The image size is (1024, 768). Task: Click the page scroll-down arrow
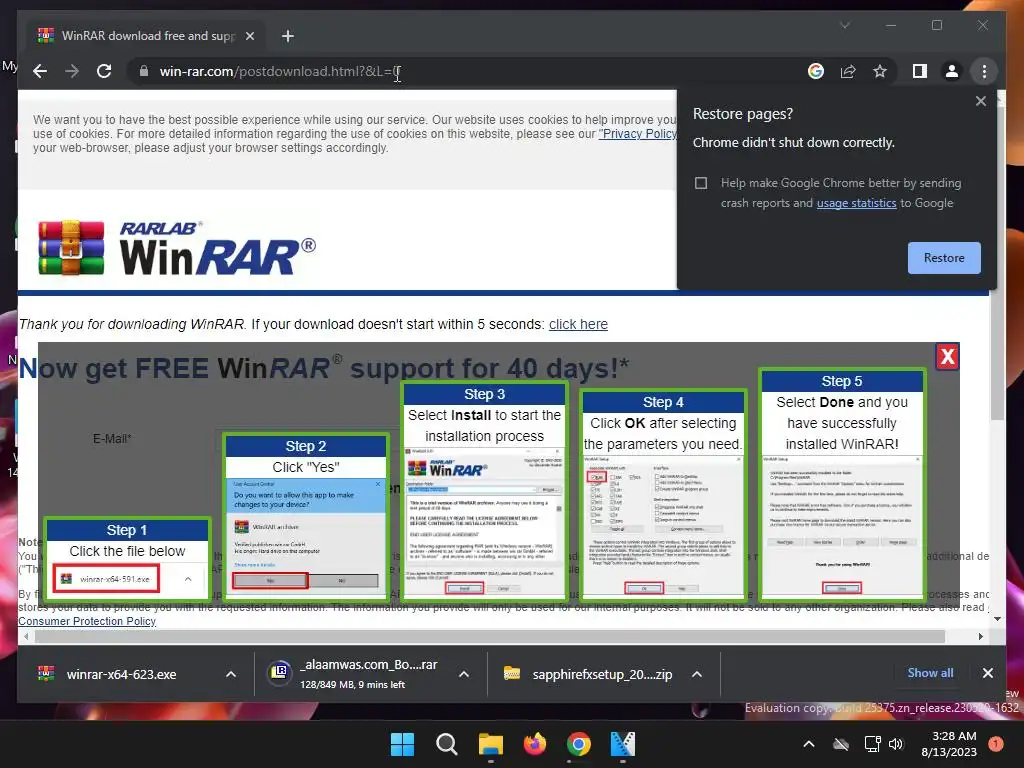997,618
